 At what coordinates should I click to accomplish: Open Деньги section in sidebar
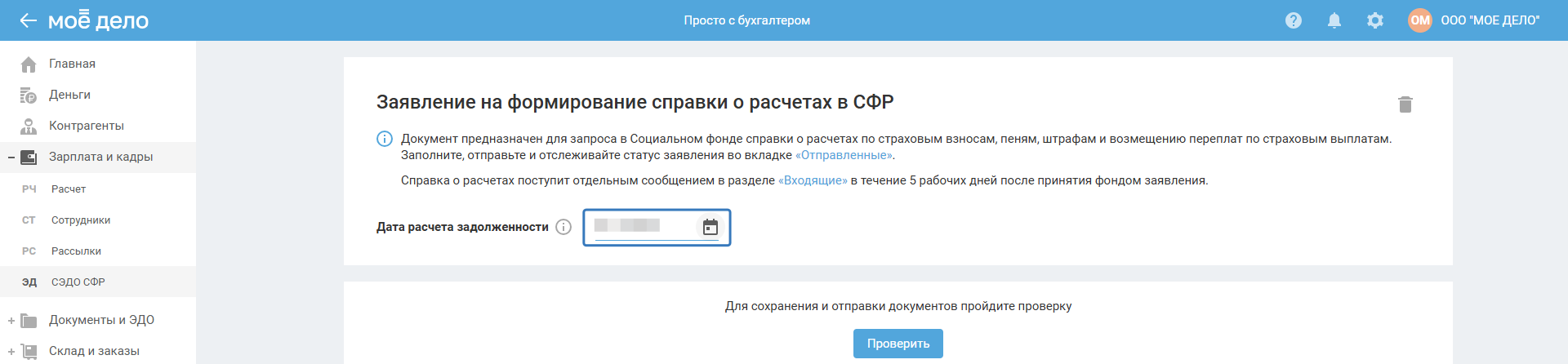(69, 95)
